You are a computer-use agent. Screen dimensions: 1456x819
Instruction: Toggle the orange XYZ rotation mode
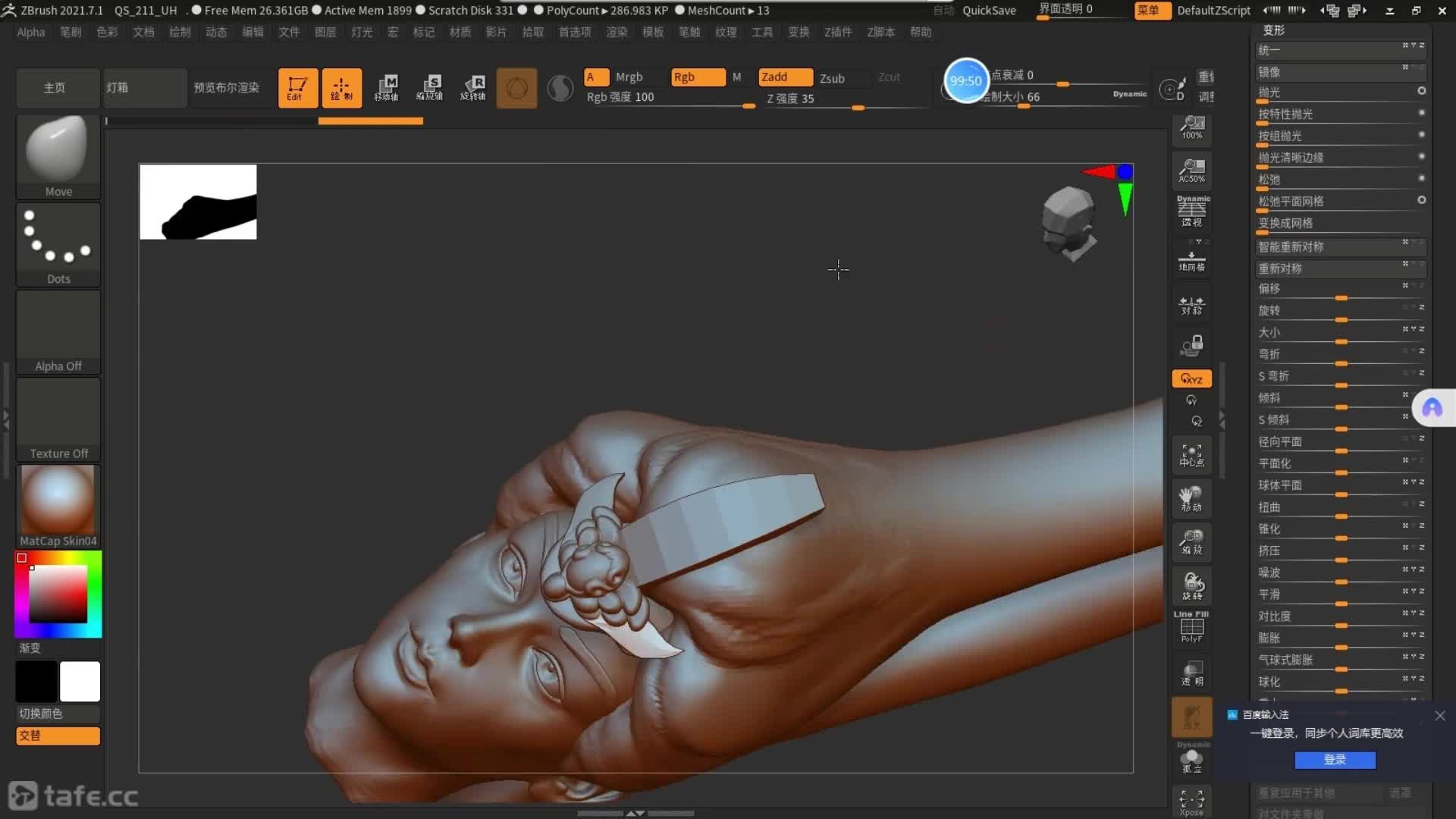1191,378
